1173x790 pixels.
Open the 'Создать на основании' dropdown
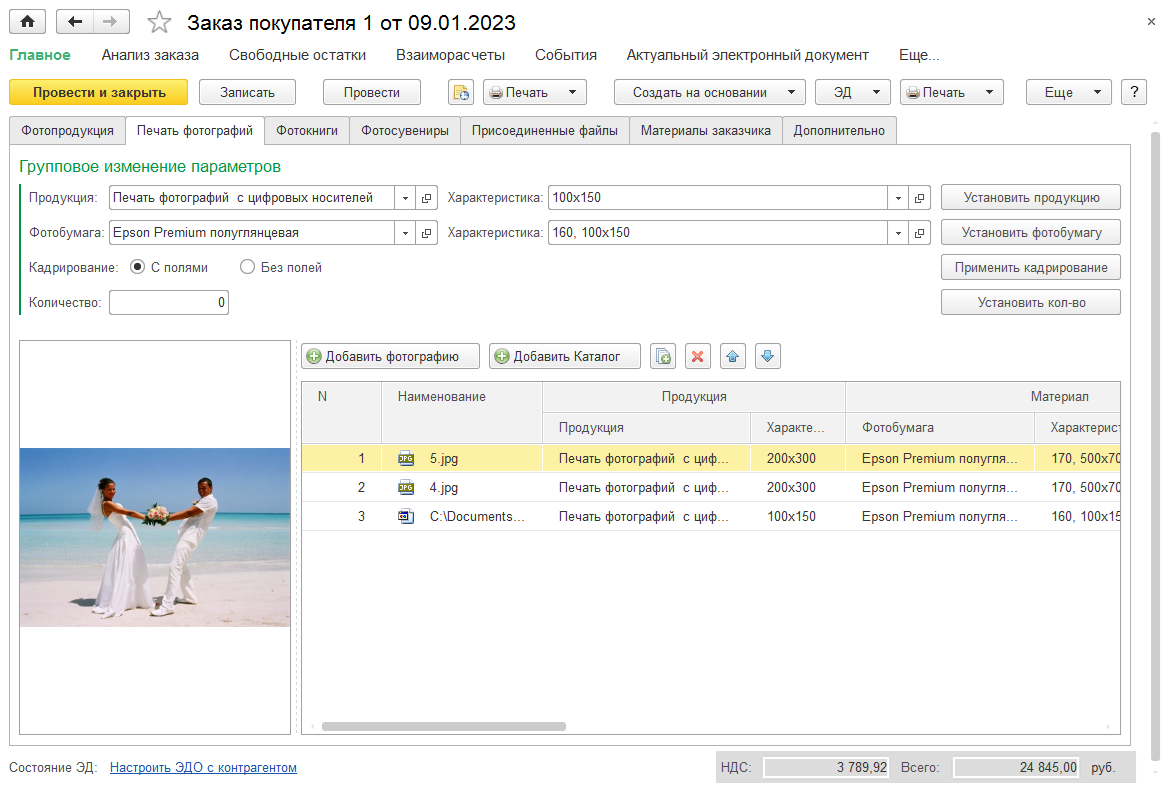click(709, 92)
